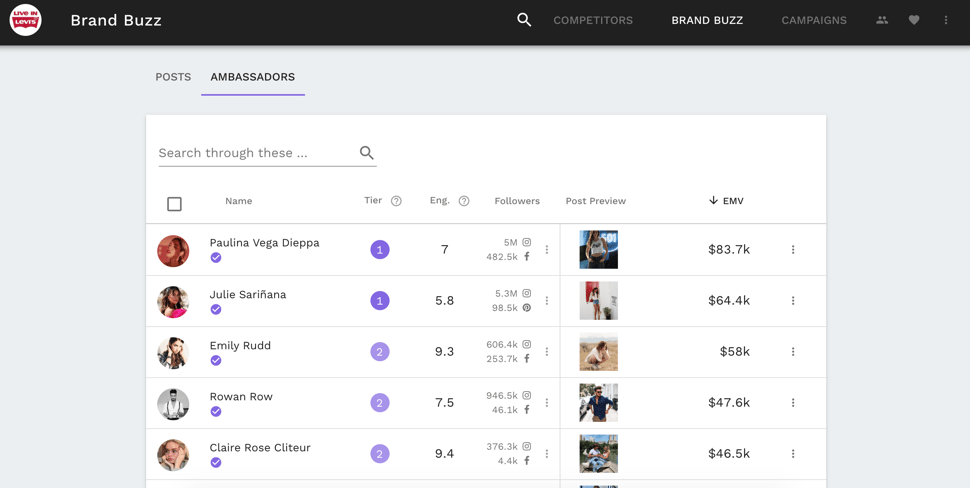Image resolution: width=970 pixels, height=488 pixels.
Task: Open Campaigns in top navigation
Action: click(814, 20)
